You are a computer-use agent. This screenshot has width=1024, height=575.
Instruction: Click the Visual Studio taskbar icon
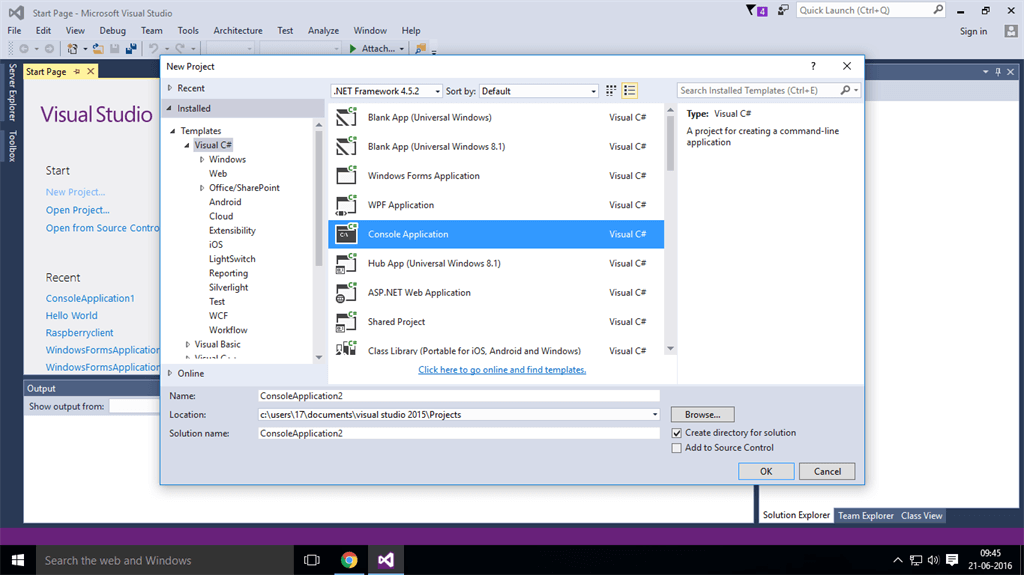tap(385, 560)
